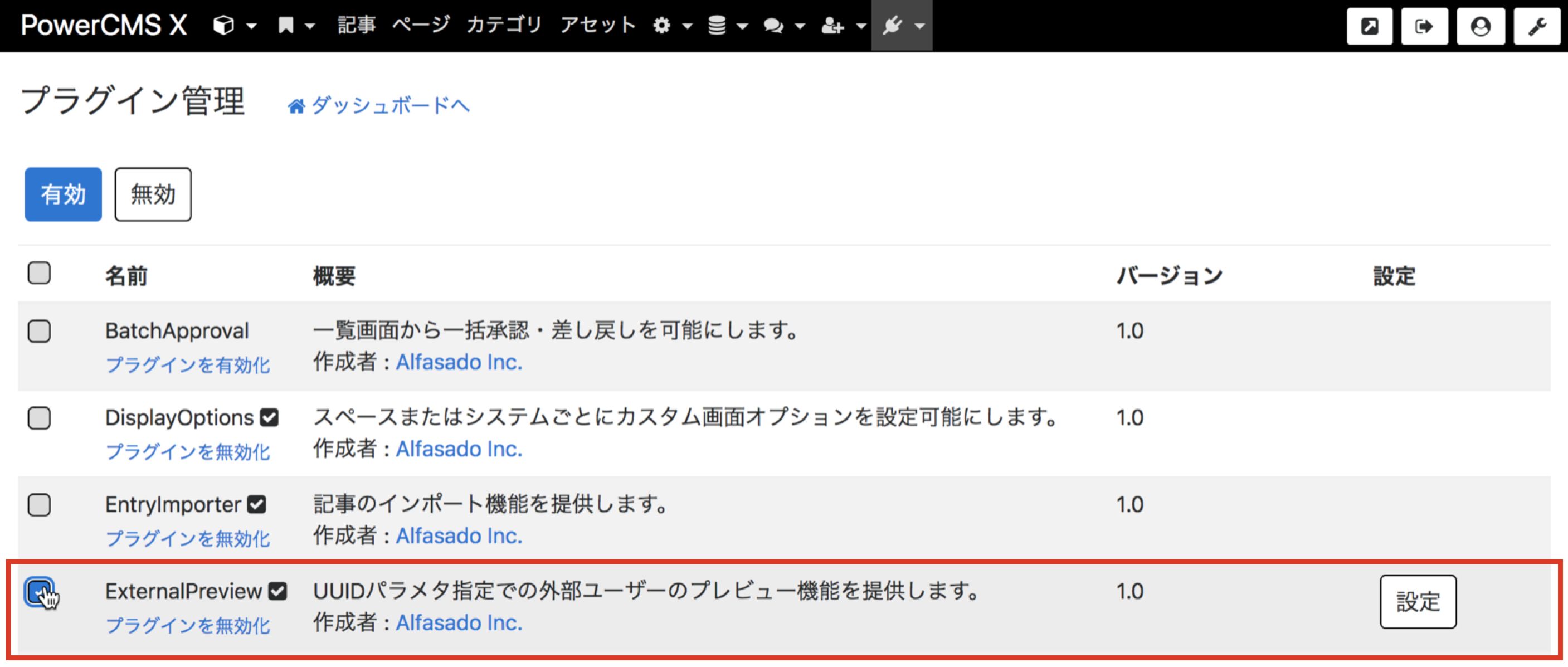The height and width of the screenshot is (667, 1568).
Task: Click the comments speech bubble icon
Action: 773,26
